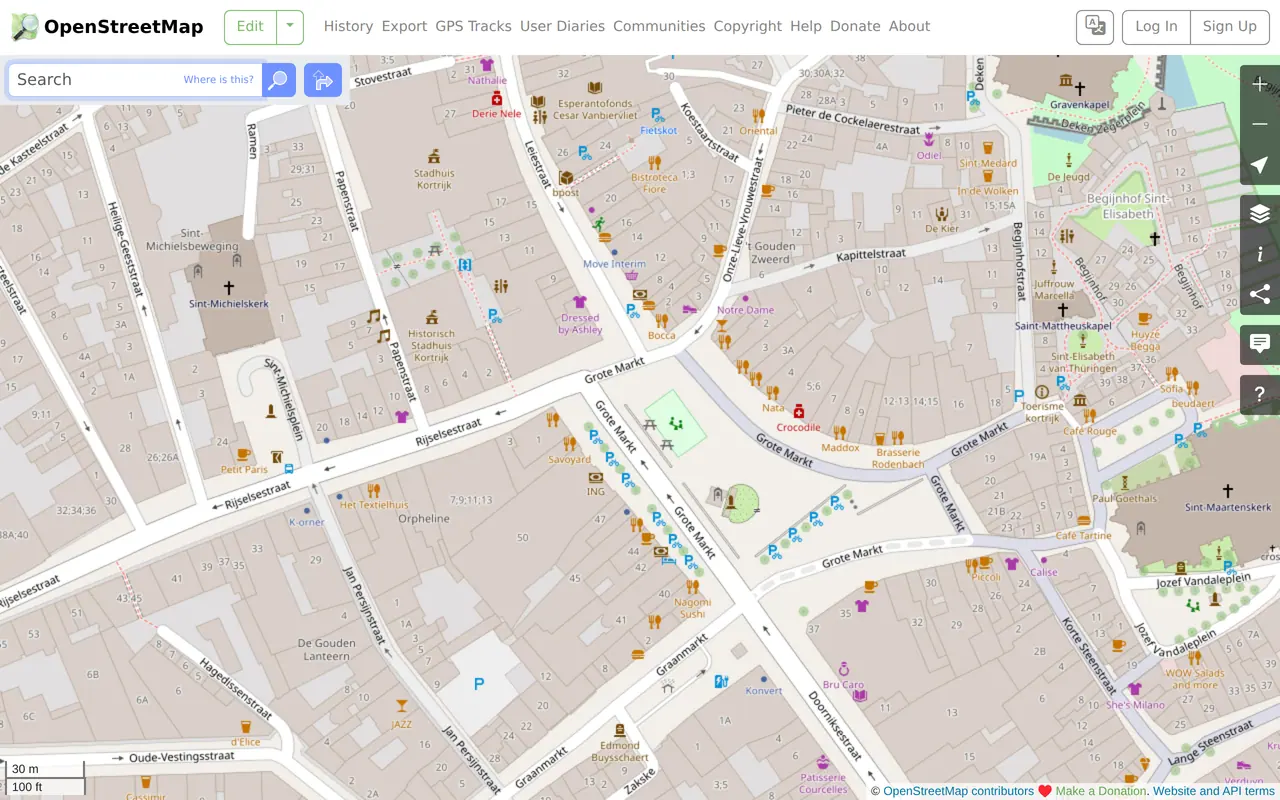Open the Help page

(806, 27)
